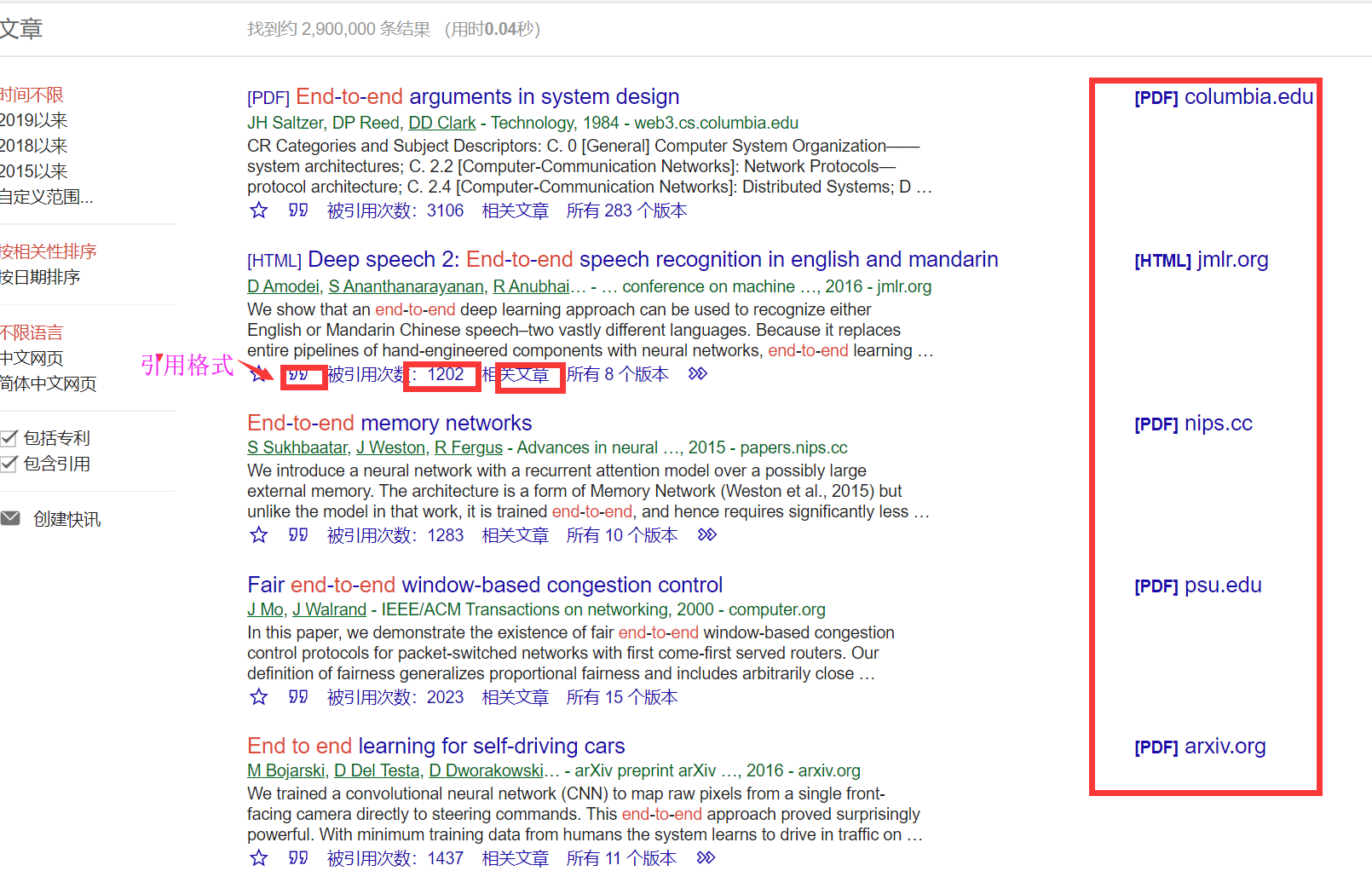Open 相关文章 for Deep speech 2
This screenshot has height=877, width=1372.
click(x=516, y=374)
